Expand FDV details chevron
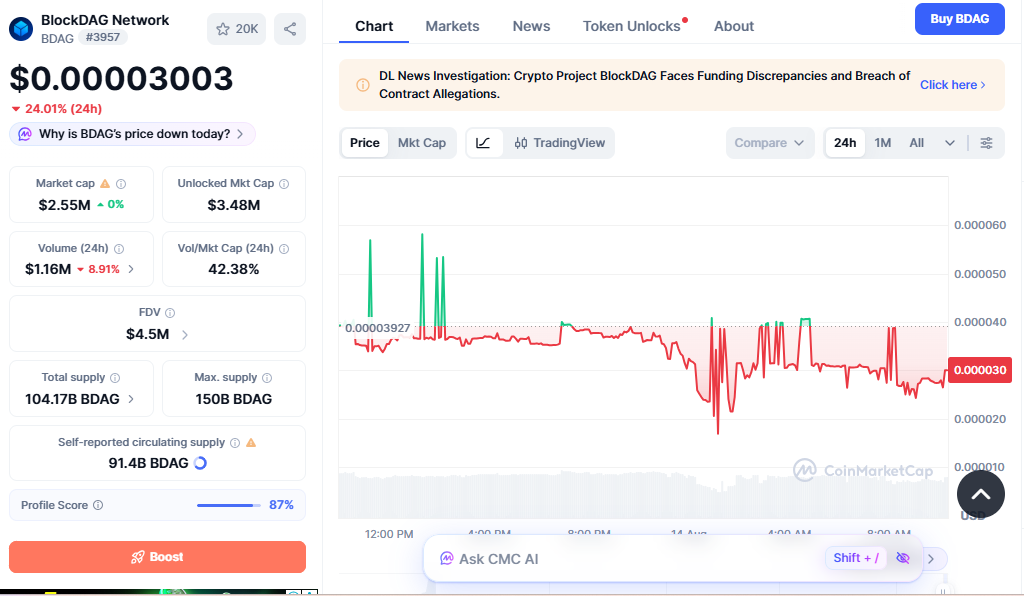The height and width of the screenshot is (596, 1024). (185, 334)
